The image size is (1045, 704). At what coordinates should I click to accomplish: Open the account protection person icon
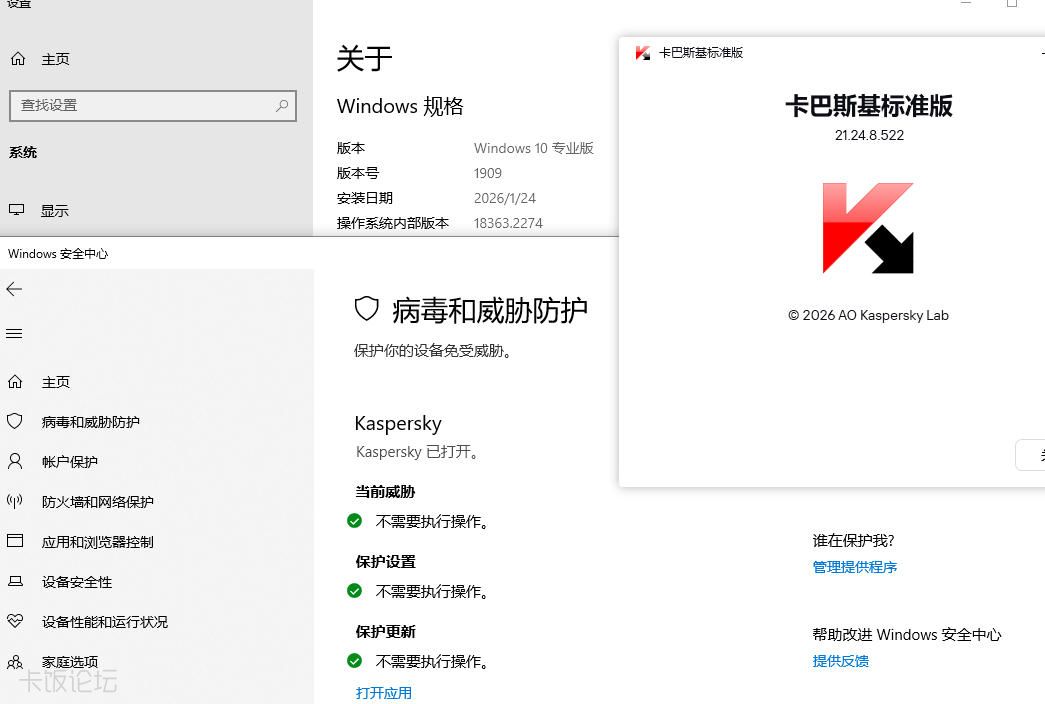click(15, 462)
